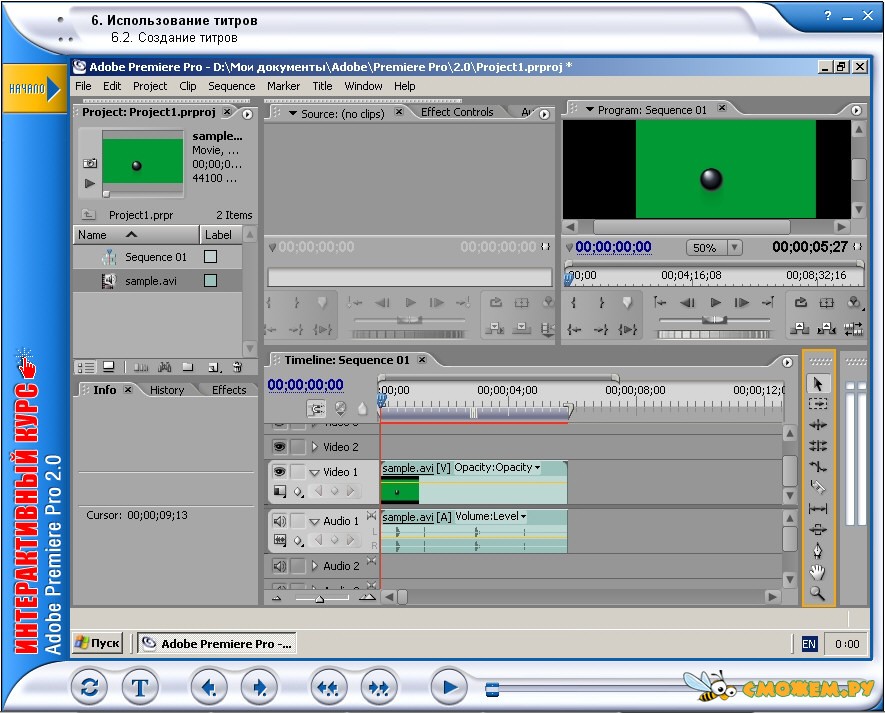Set poster frame in Project preview
885x713 pixels.
(90, 163)
